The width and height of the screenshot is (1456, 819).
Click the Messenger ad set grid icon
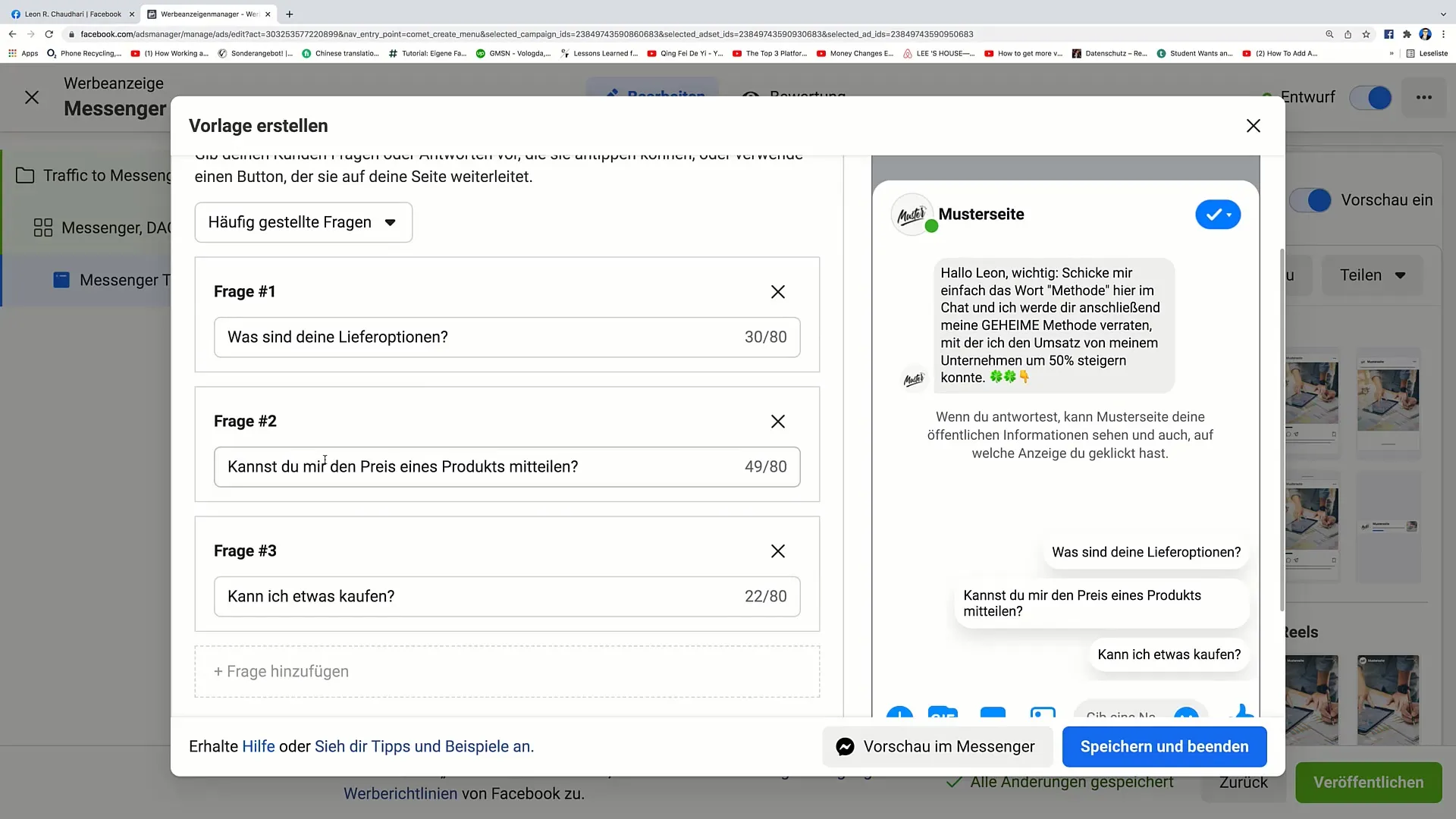[x=43, y=227]
